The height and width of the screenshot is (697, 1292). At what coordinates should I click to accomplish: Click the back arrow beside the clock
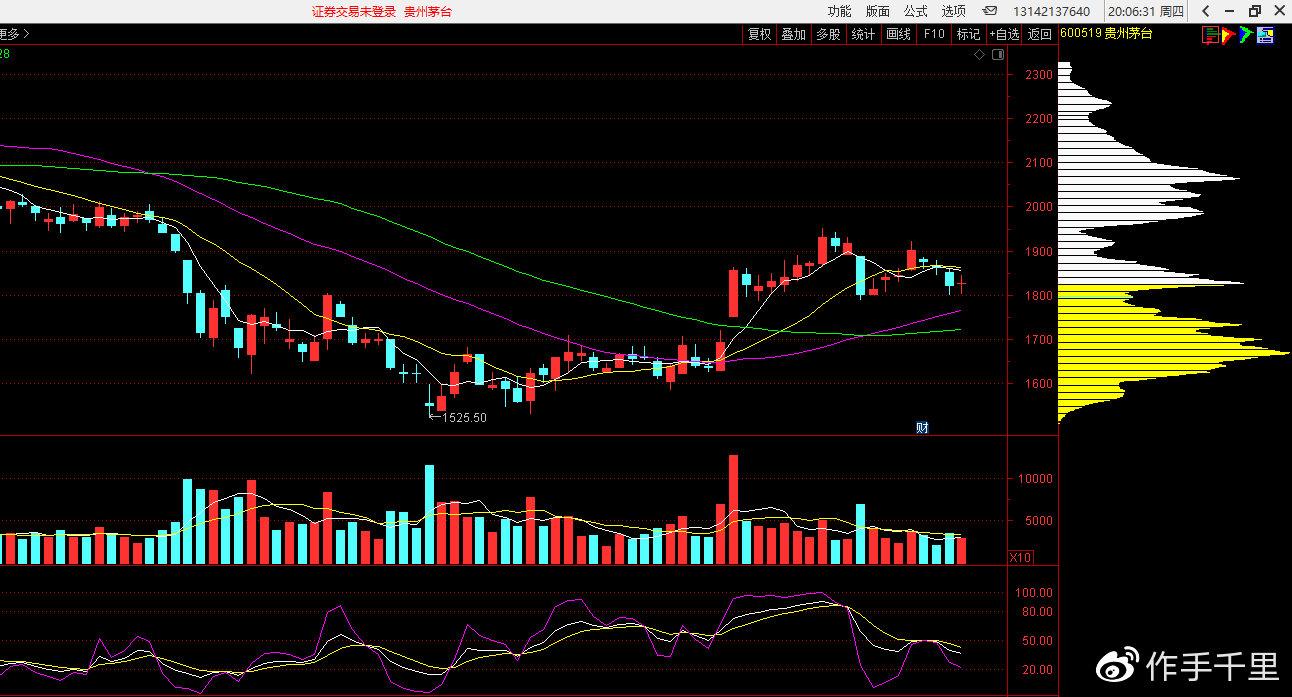[1206, 11]
